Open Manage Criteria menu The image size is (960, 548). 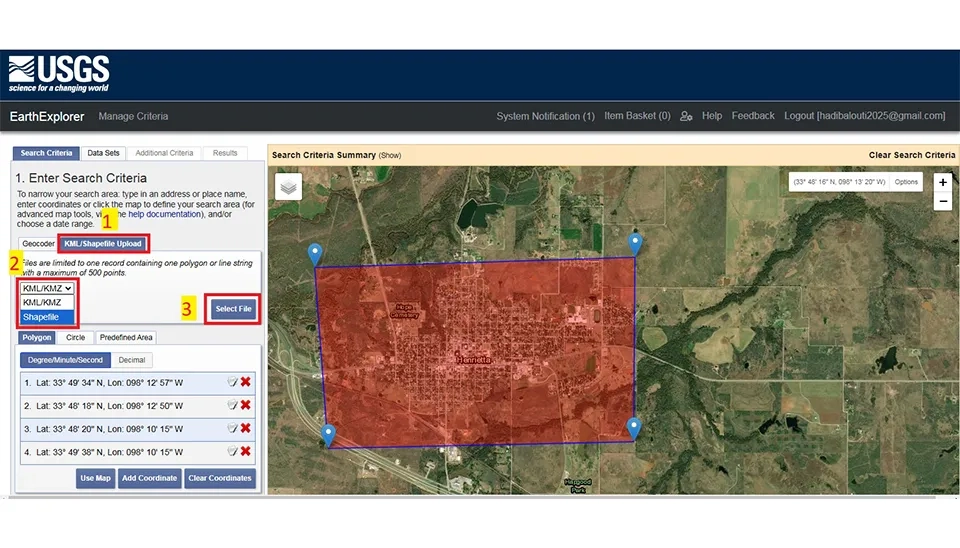(x=133, y=116)
